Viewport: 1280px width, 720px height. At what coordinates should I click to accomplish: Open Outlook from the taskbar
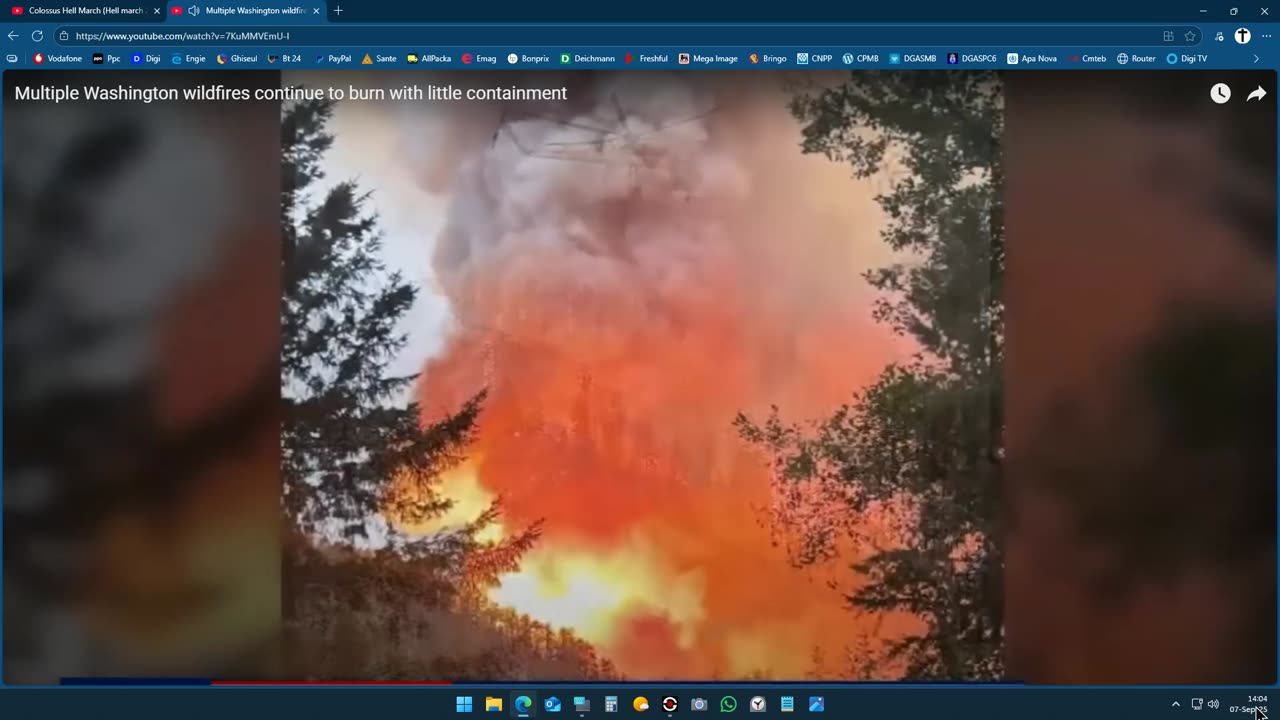click(553, 704)
